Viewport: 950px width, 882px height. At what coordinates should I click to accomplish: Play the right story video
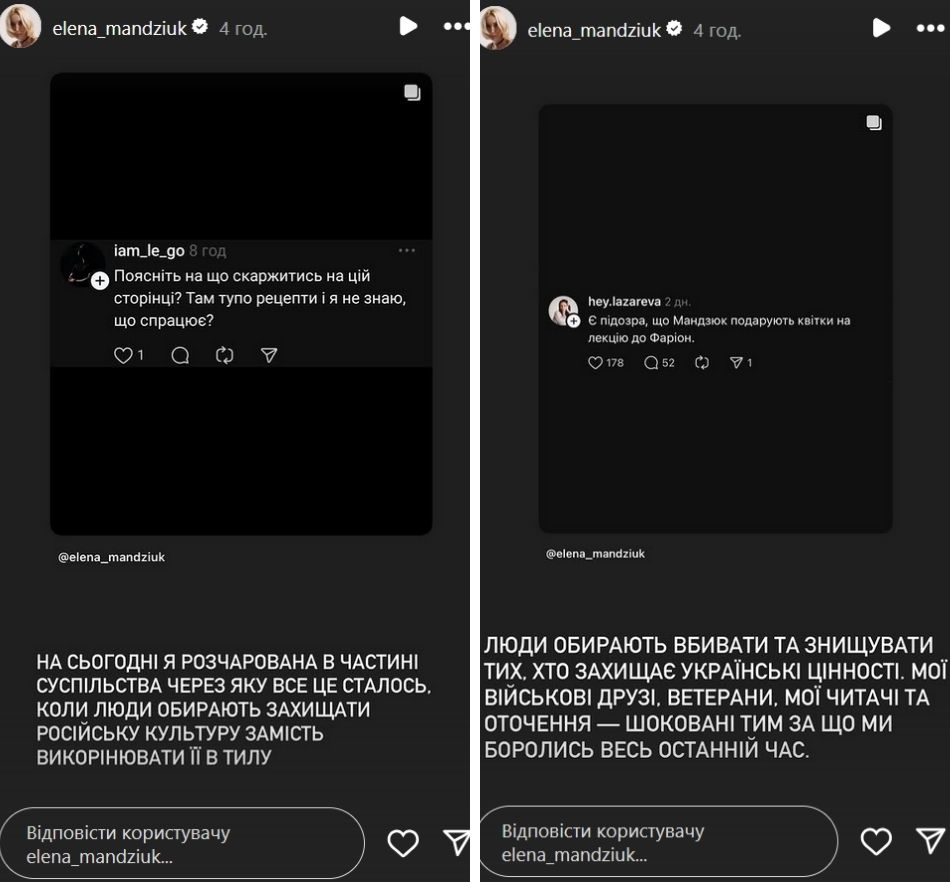click(881, 27)
